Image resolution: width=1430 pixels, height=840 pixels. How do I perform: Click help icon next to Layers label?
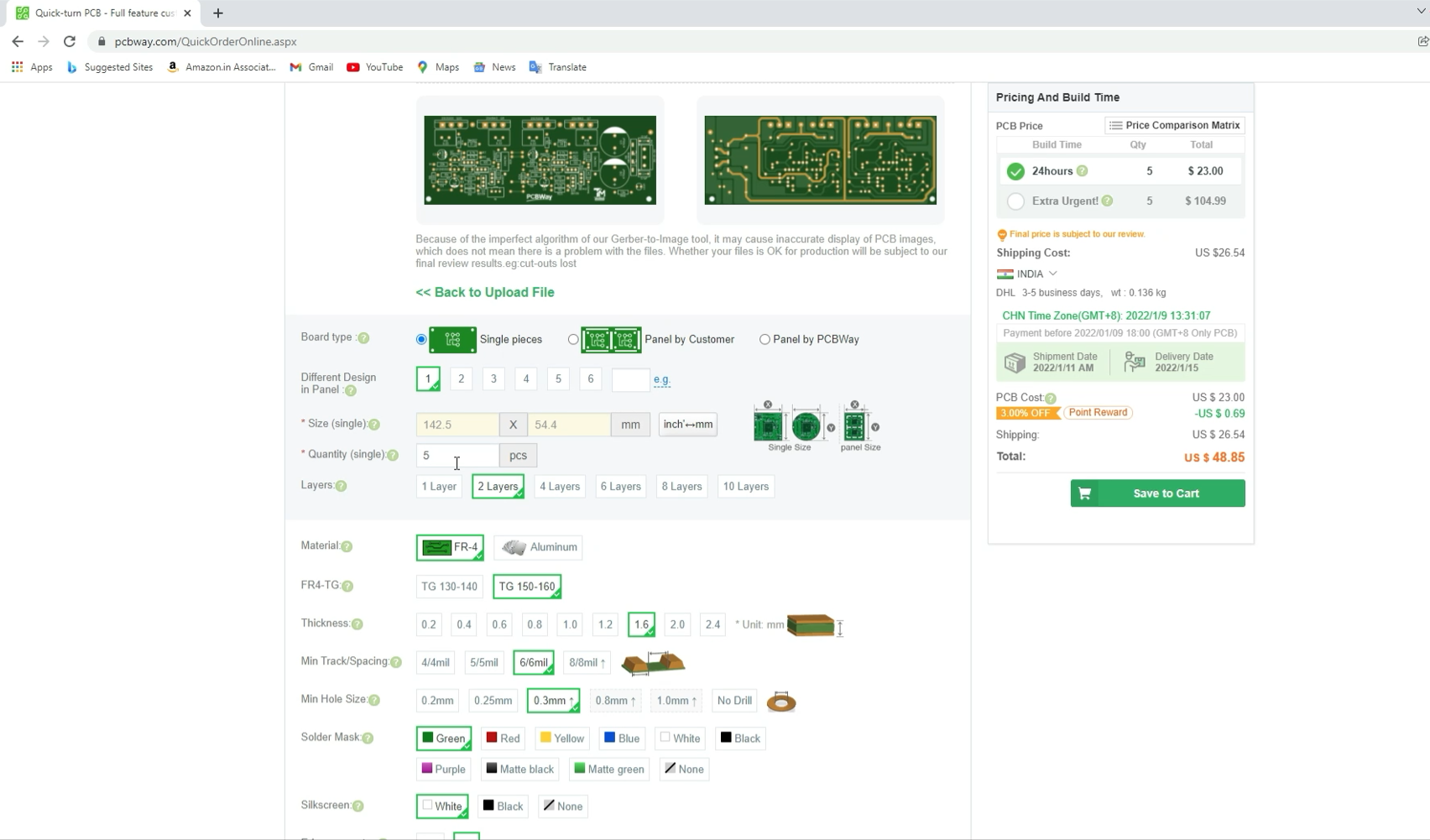pos(341,486)
